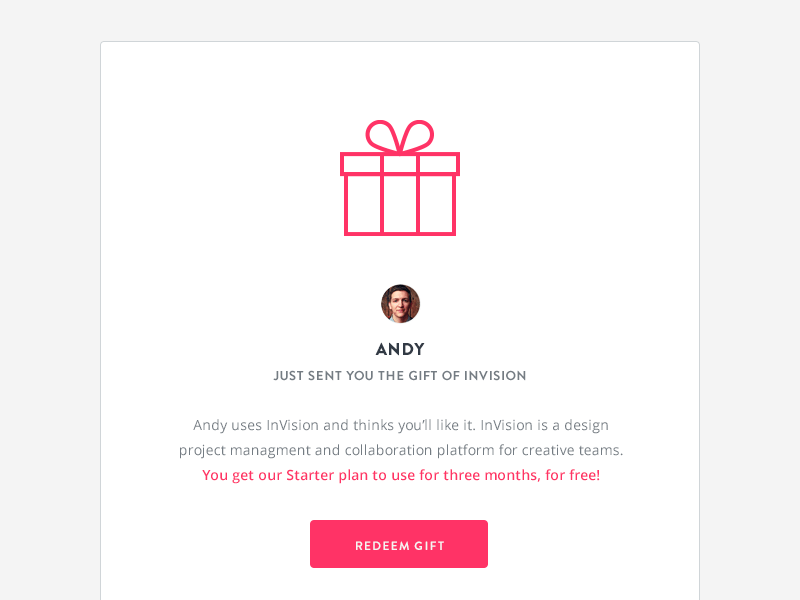Click the word 'Starter' in the offer line
Viewport: 800px width, 600px height.
tap(310, 475)
